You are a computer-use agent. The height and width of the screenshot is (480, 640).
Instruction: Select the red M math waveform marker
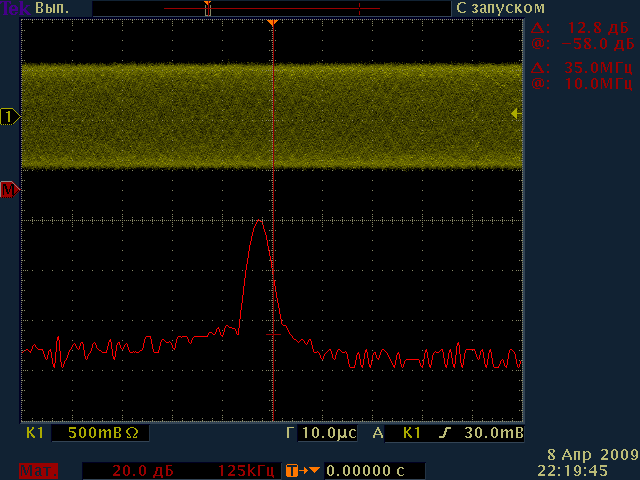click(8, 188)
